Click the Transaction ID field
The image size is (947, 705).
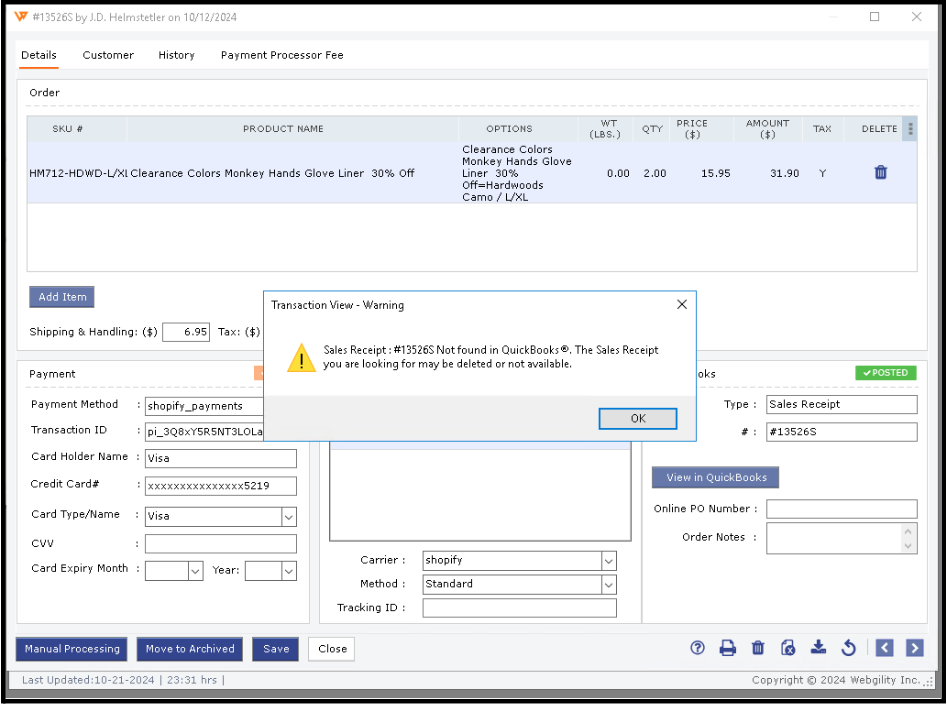click(204, 431)
